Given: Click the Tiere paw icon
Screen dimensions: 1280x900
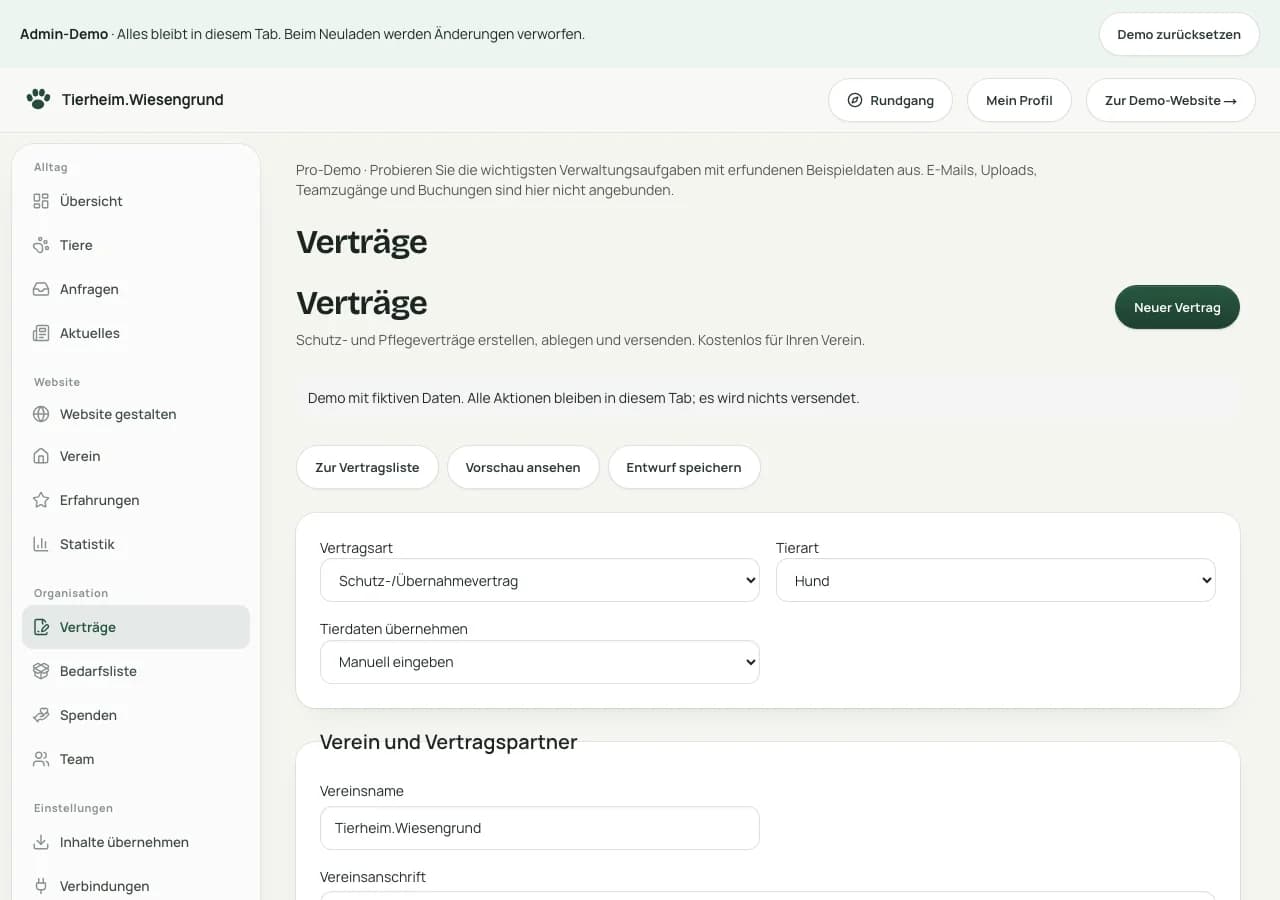Looking at the screenshot, I should [41, 245].
